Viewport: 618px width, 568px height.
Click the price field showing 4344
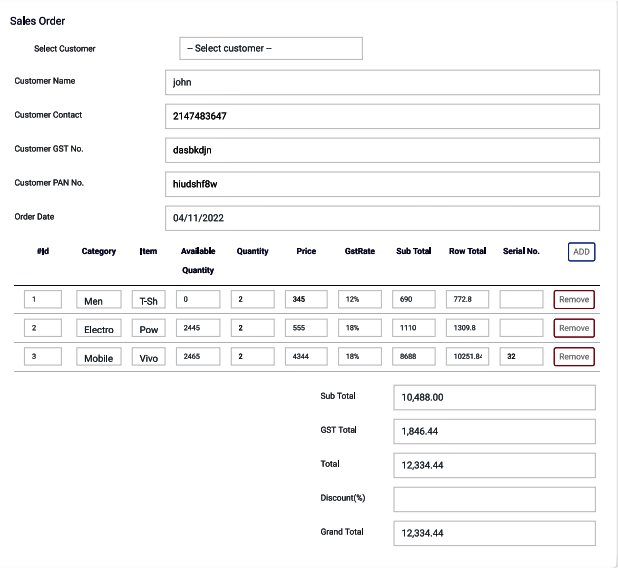(308, 356)
